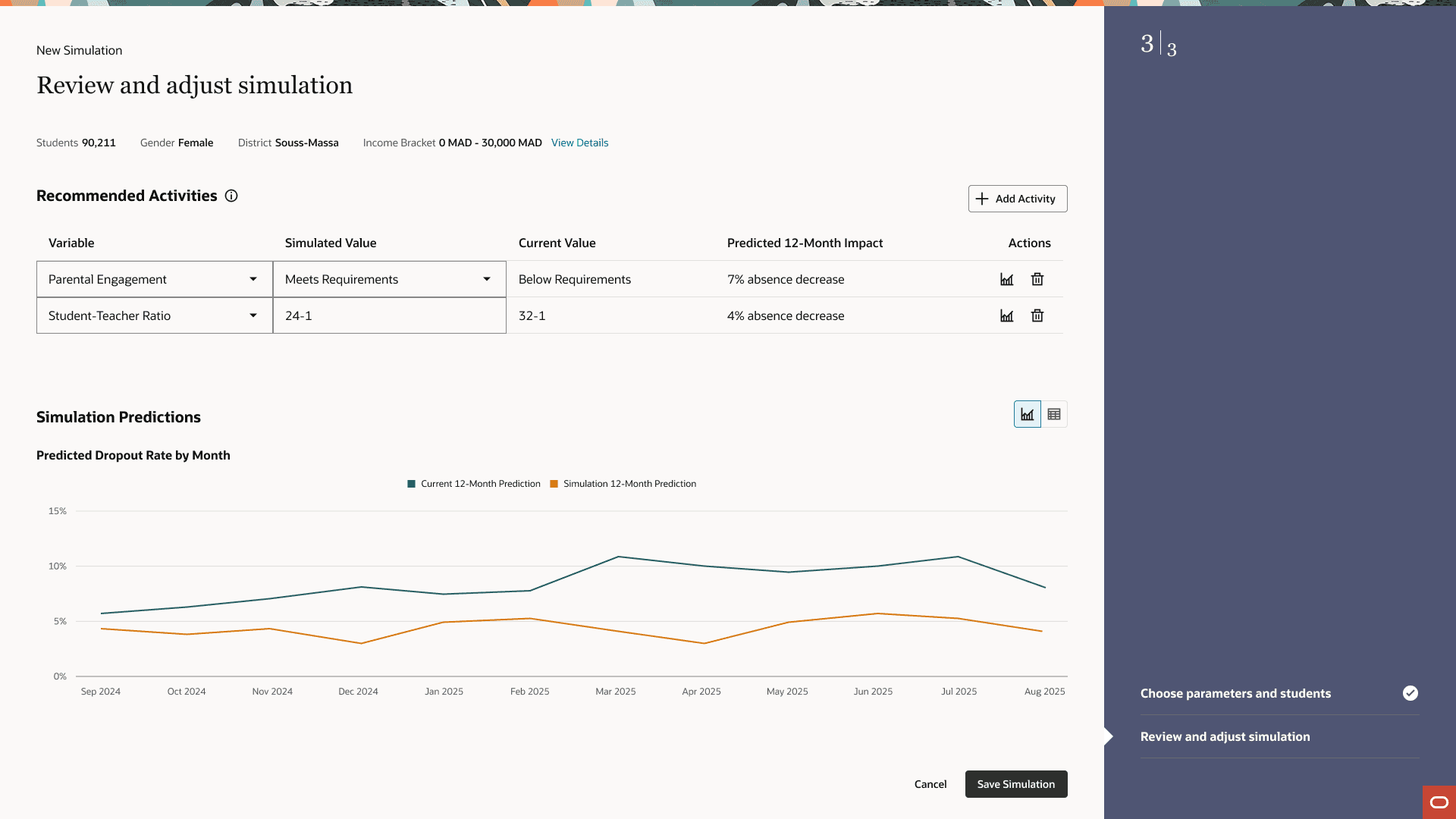Go to Choose parameters and students step
1456x819 pixels.
tap(1235, 693)
